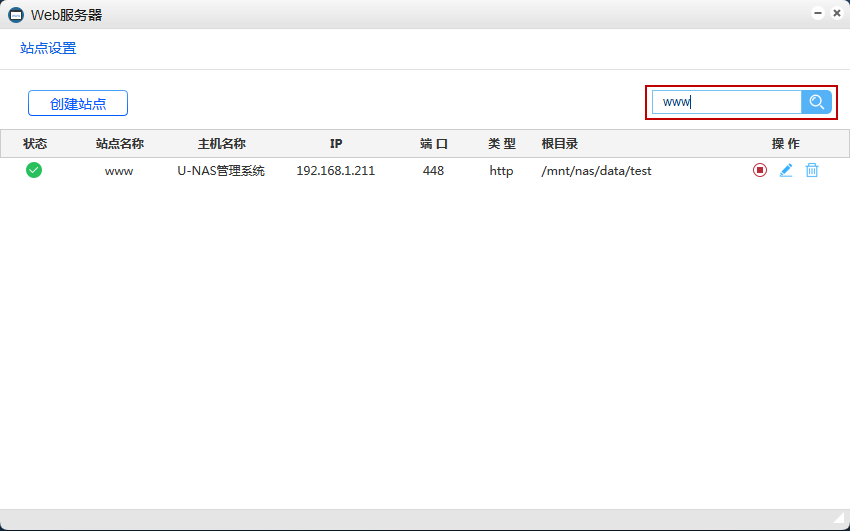Open the 站点设置 tab
The width and height of the screenshot is (850, 531).
click(48, 48)
